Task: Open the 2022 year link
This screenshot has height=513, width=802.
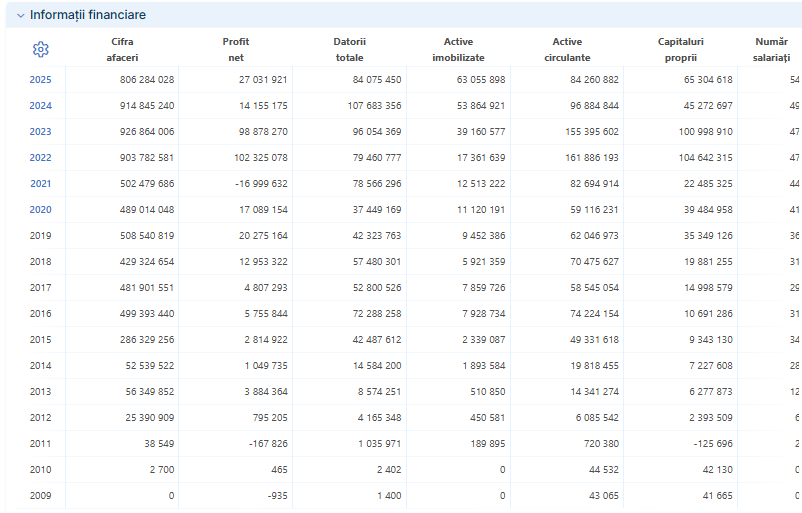Action: coord(40,158)
